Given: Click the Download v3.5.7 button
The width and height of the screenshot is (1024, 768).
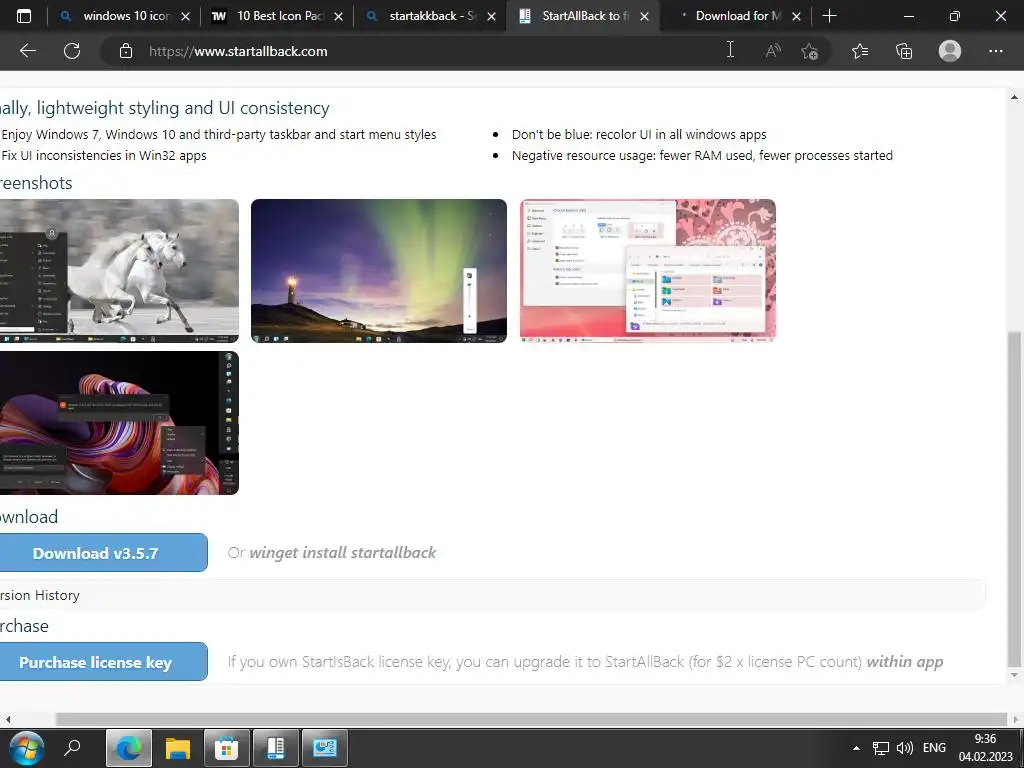Looking at the screenshot, I should (x=102, y=552).
